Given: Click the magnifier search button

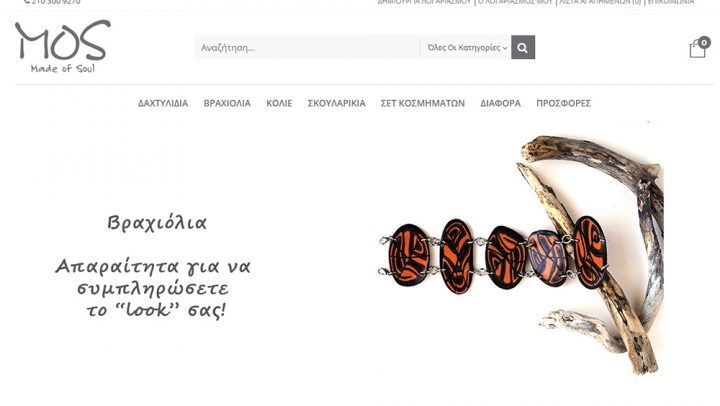Looking at the screenshot, I should coord(523,47).
